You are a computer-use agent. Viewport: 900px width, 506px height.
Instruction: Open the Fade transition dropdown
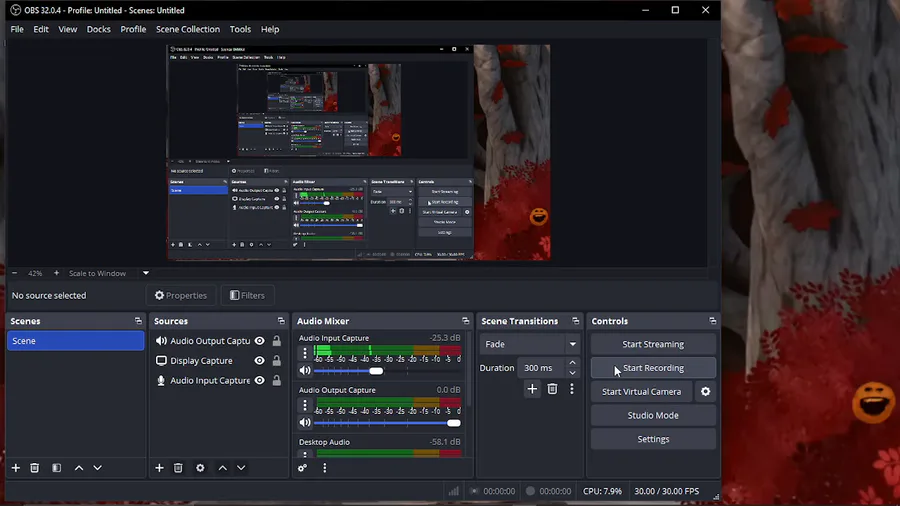click(x=530, y=344)
